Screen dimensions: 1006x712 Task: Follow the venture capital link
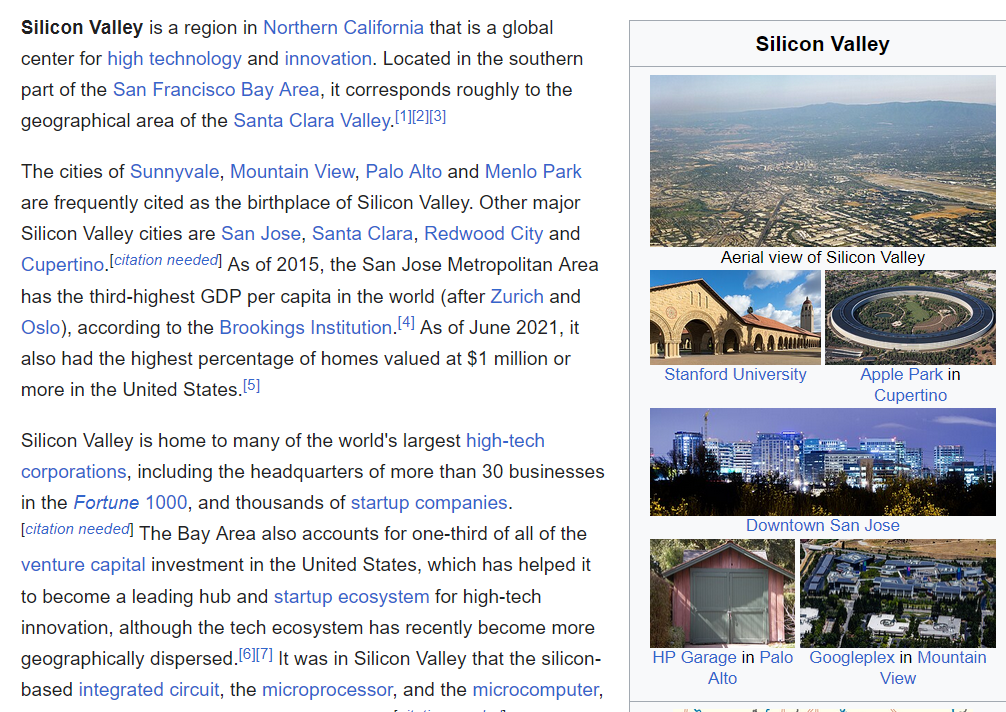pyautogui.click(x=83, y=565)
